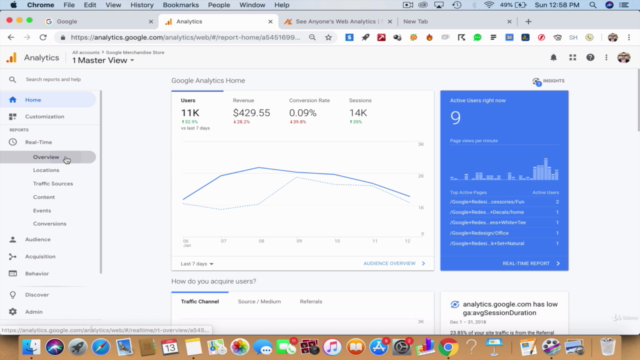Open the Google apps grid icon
The image size is (640, 360).
573,58
